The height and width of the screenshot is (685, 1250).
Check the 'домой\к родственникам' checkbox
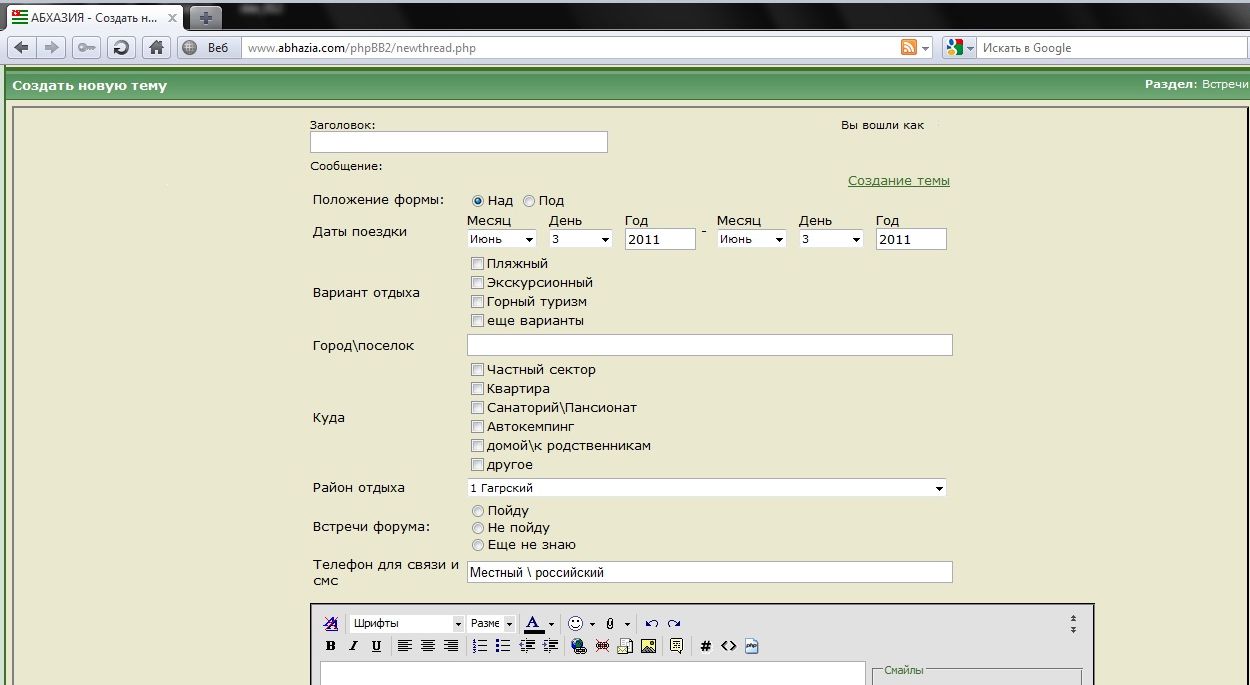click(477, 446)
